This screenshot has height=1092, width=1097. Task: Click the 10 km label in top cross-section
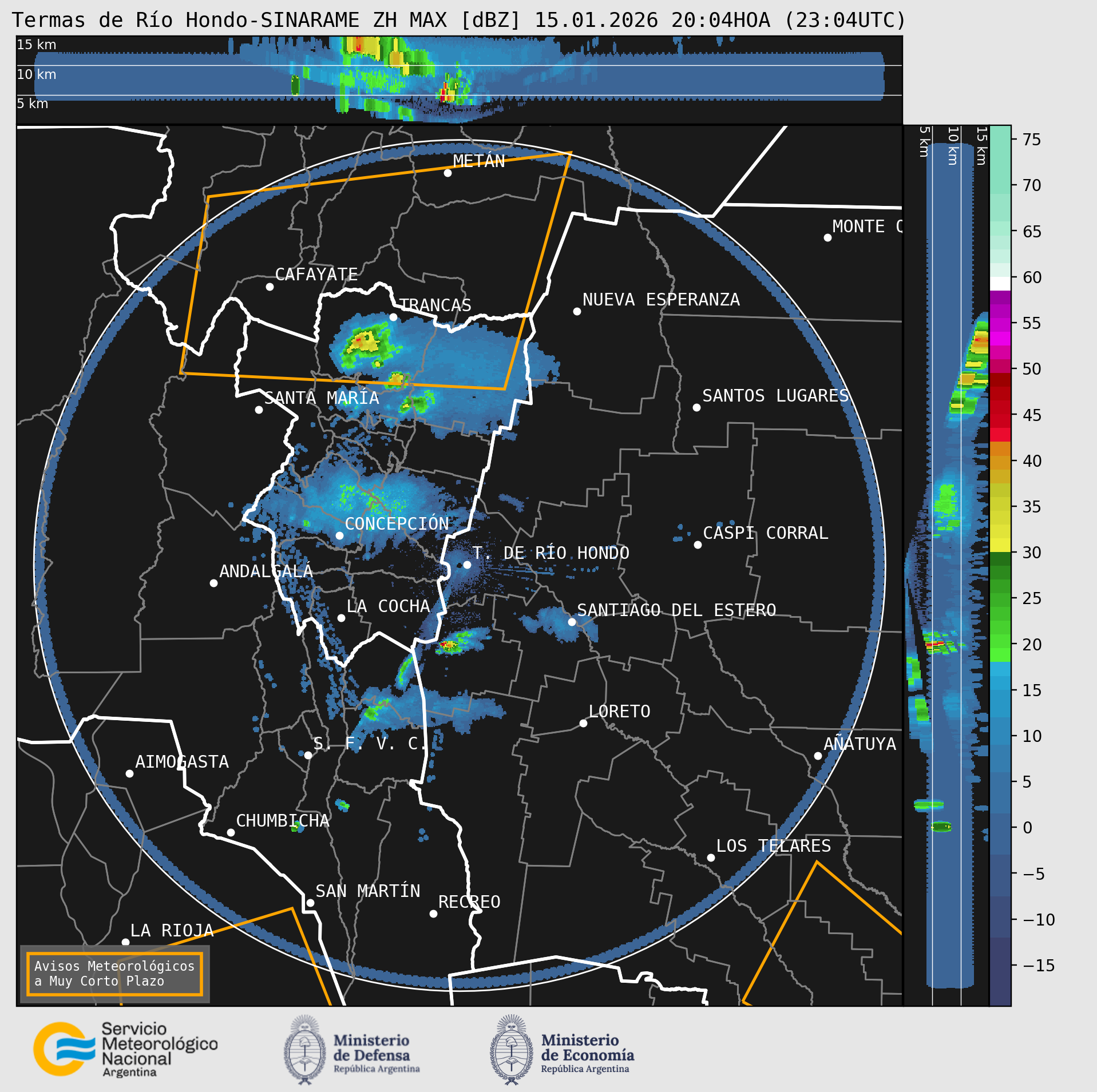[x=37, y=74]
